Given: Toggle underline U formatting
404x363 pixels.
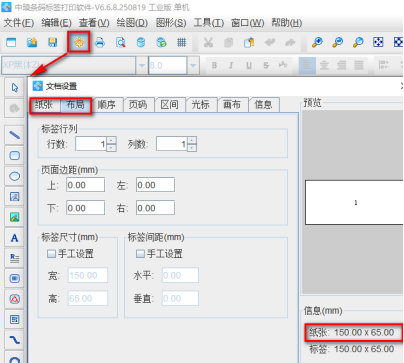Looking at the screenshot, I should [249, 65].
